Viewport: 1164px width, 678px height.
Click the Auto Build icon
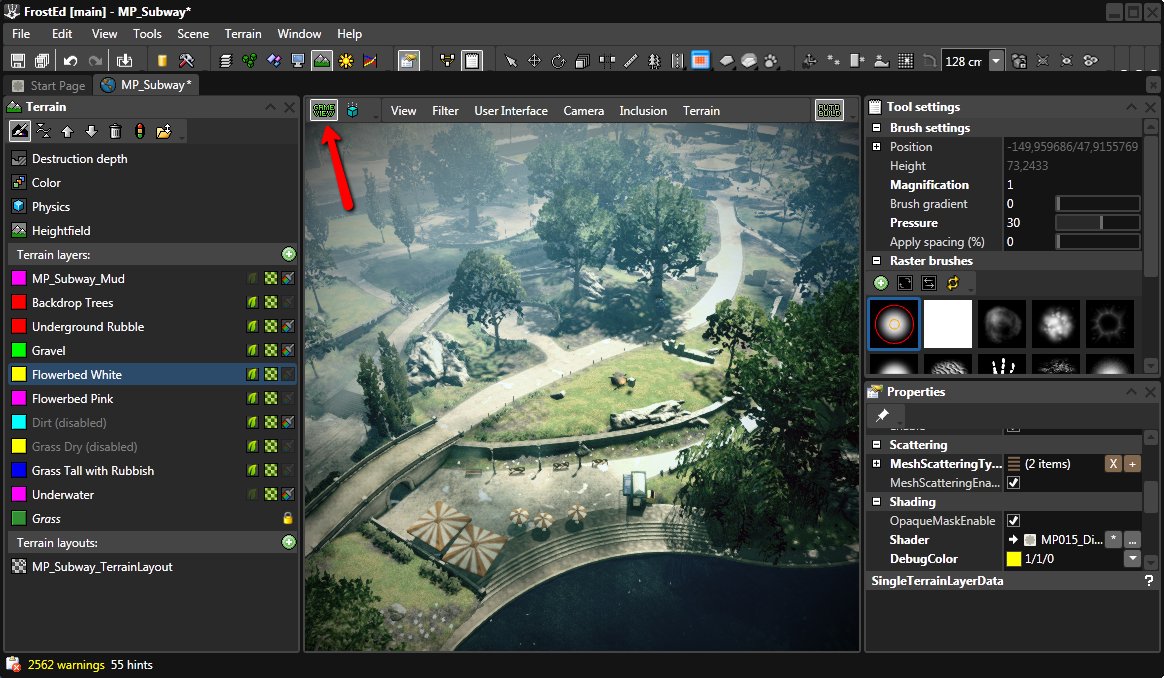pos(829,111)
